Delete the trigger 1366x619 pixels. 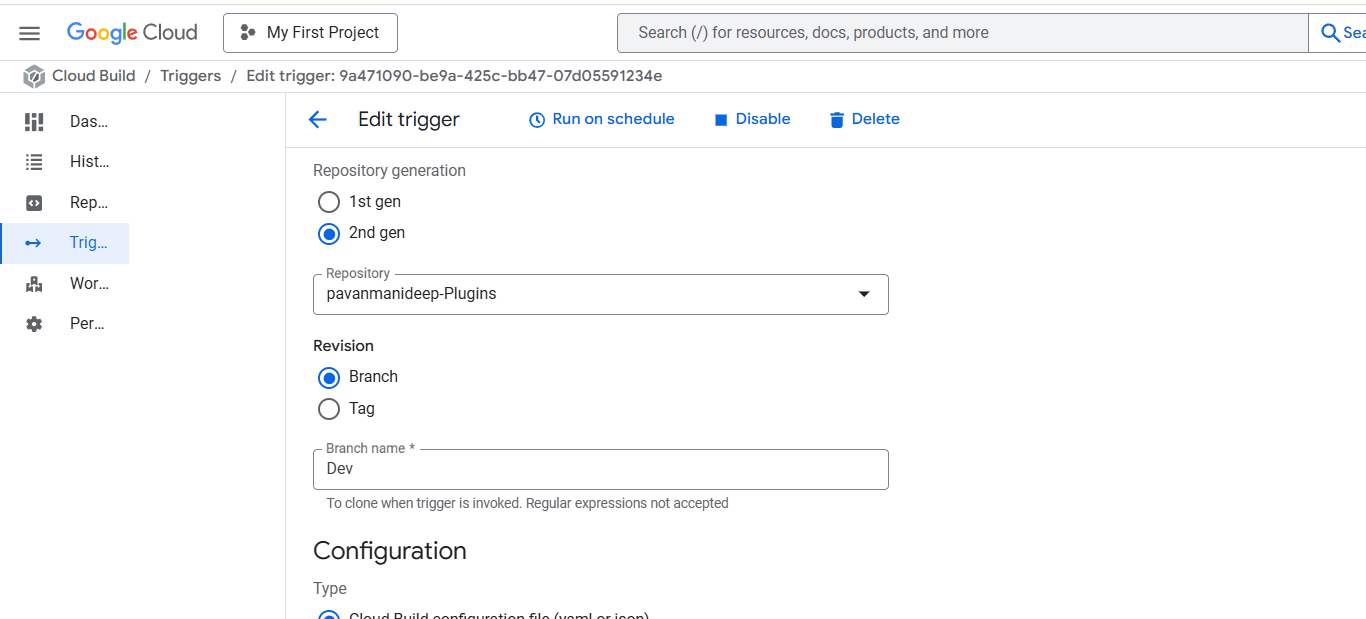click(x=864, y=119)
